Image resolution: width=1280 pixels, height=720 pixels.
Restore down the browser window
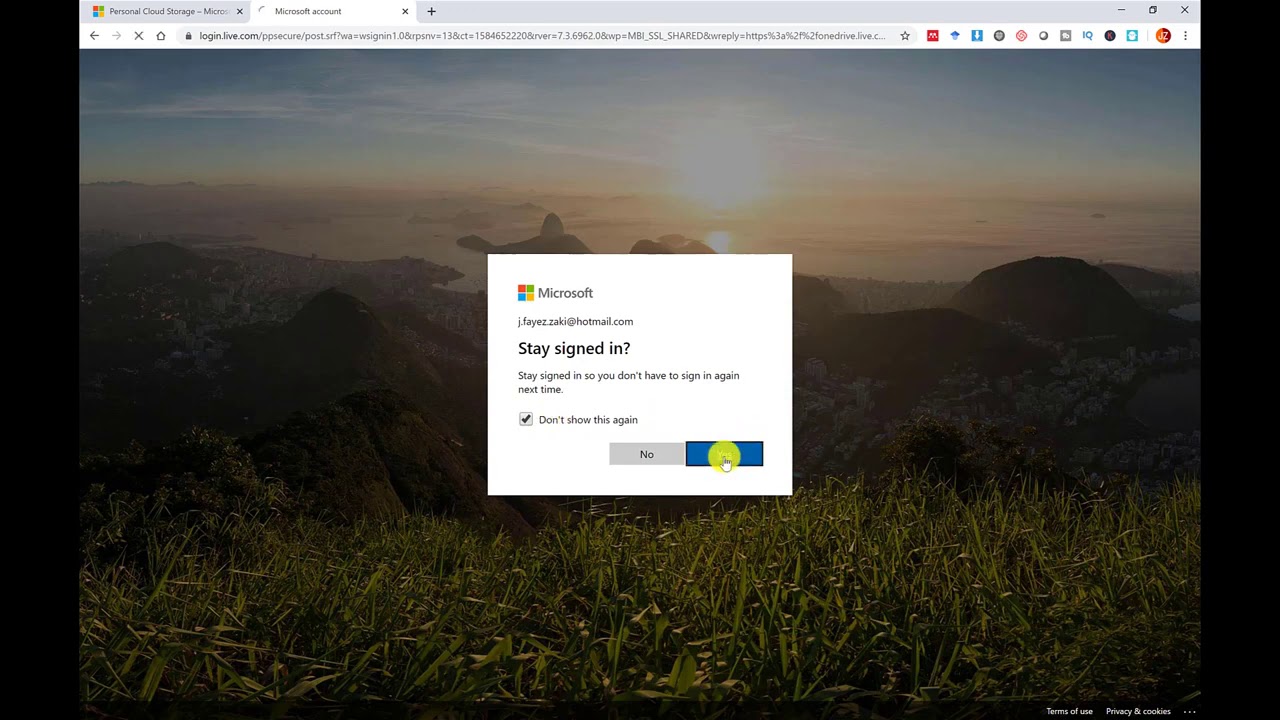coord(1153,10)
